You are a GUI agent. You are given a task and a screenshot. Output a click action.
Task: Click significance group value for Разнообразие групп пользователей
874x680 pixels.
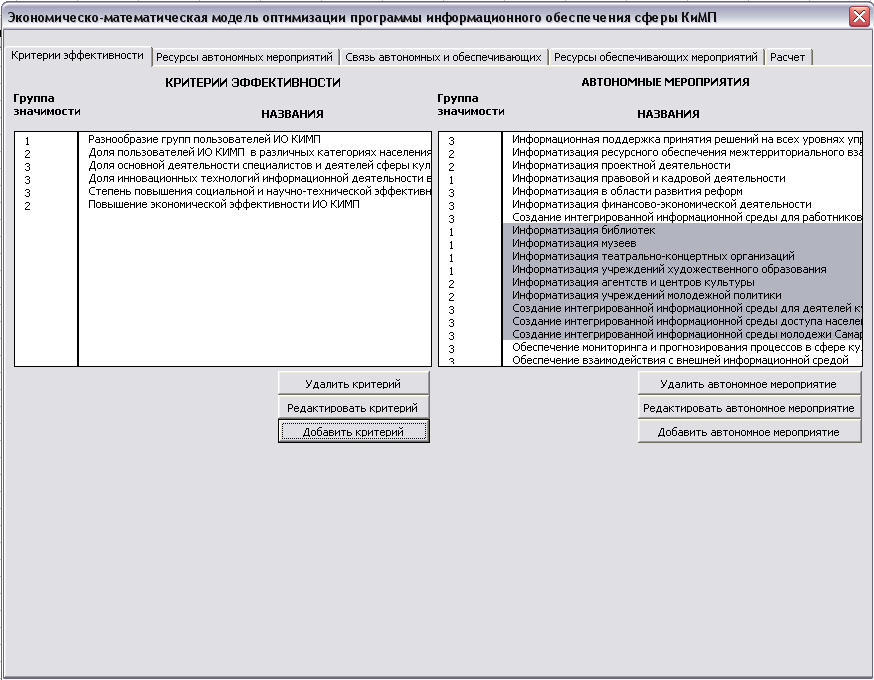coord(27,142)
